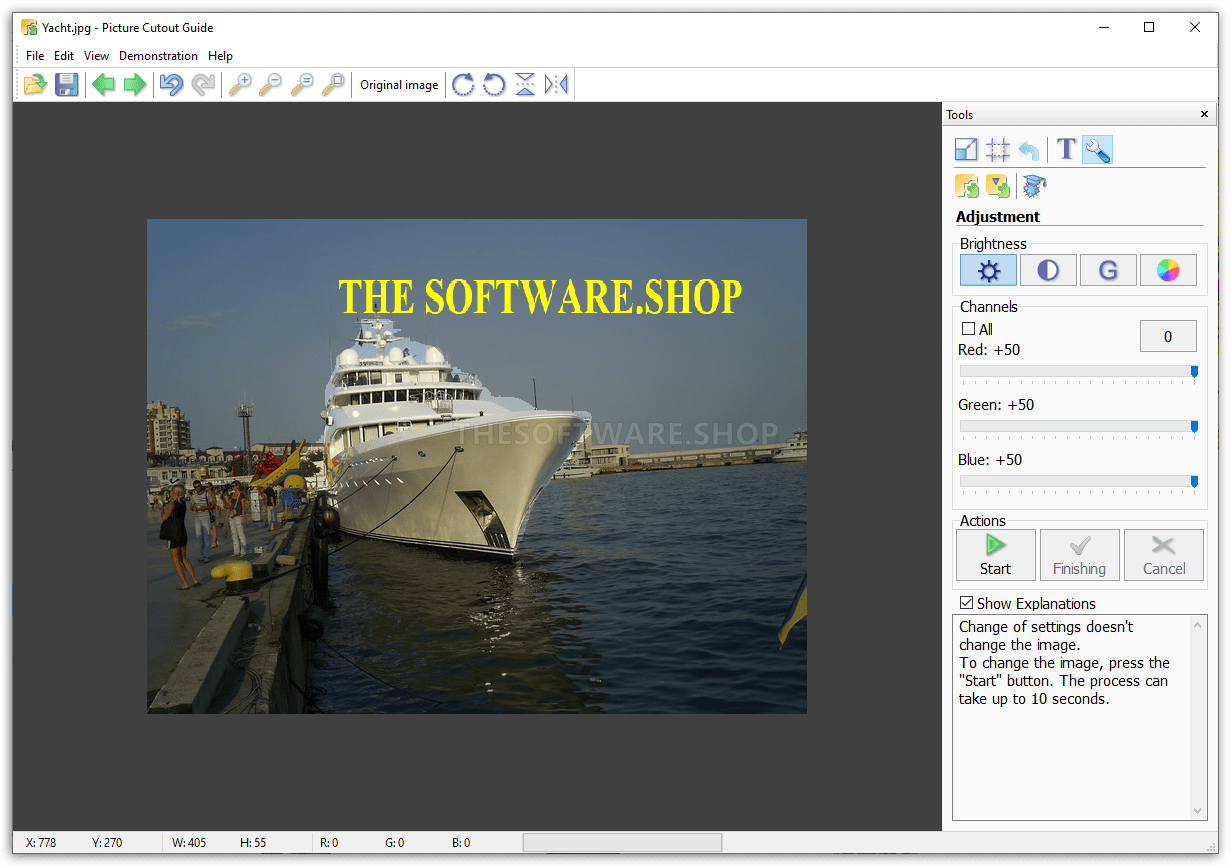Enable the All channels checkbox
This screenshot has width=1231, height=866.
point(968,329)
